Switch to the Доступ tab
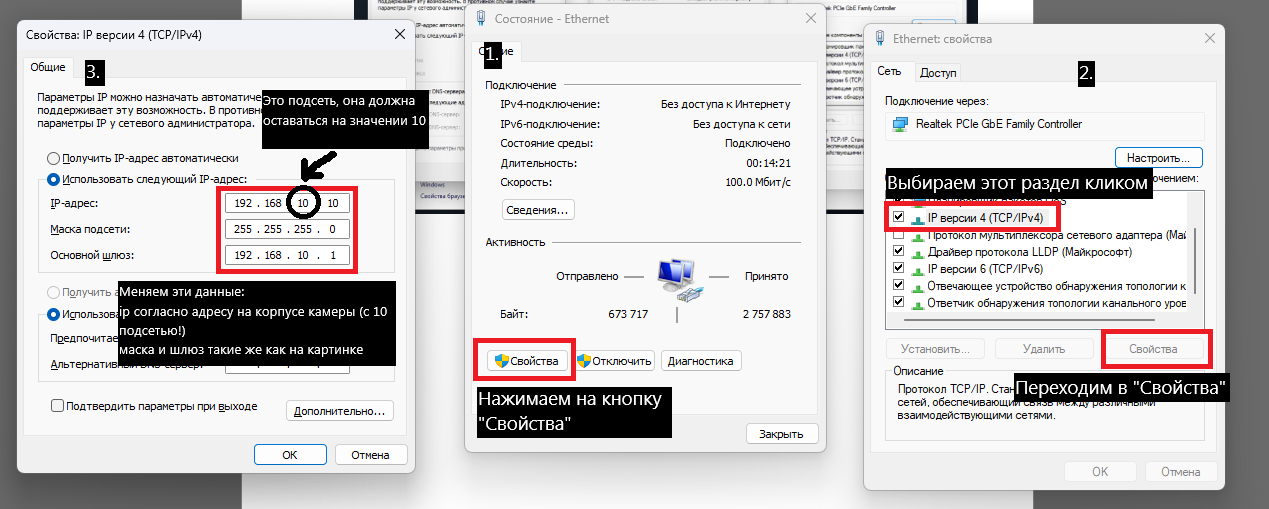Viewport: 1269px width, 509px height. pos(938,72)
